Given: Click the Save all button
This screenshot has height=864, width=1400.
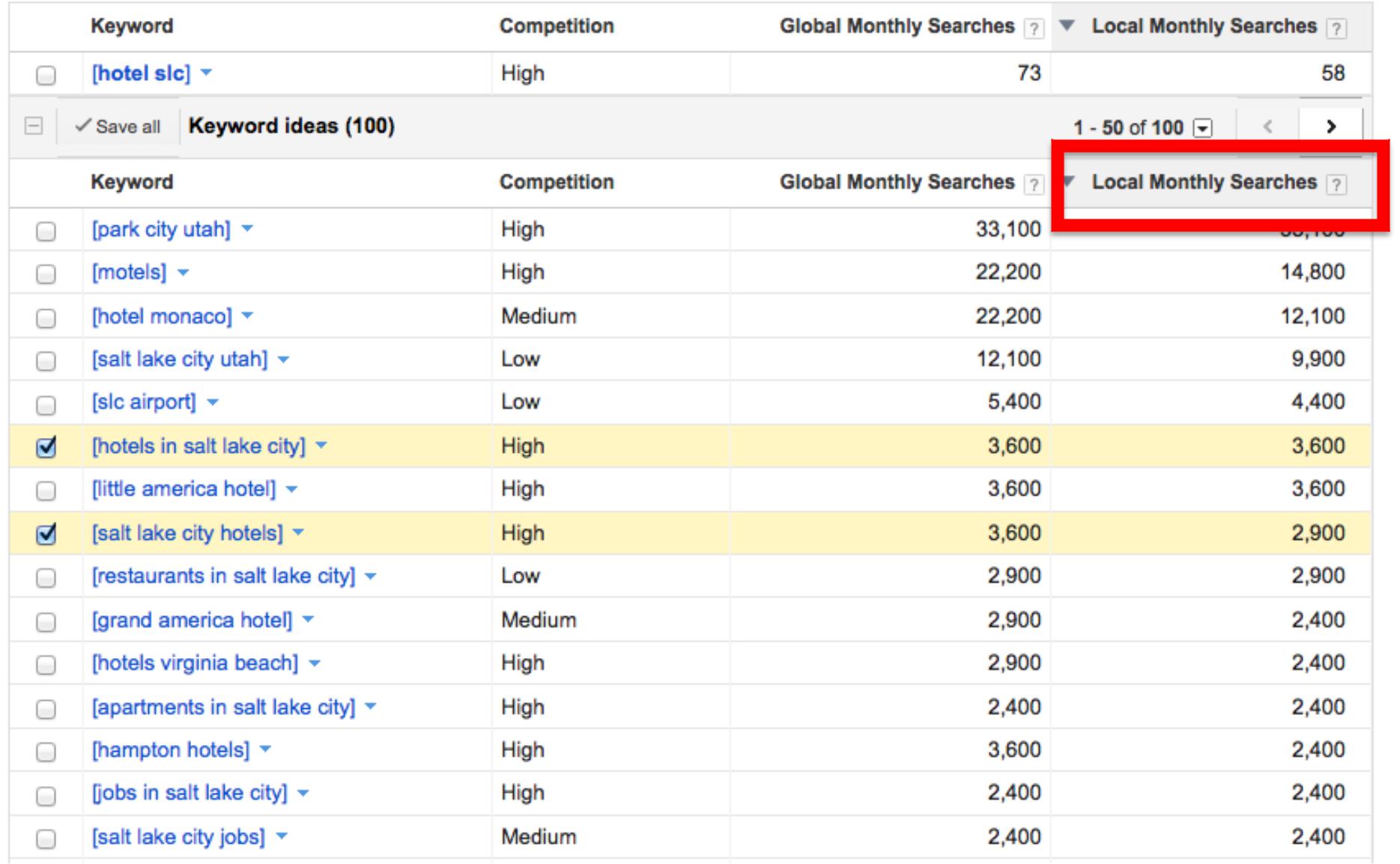Looking at the screenshot, I should coord(118,127).
